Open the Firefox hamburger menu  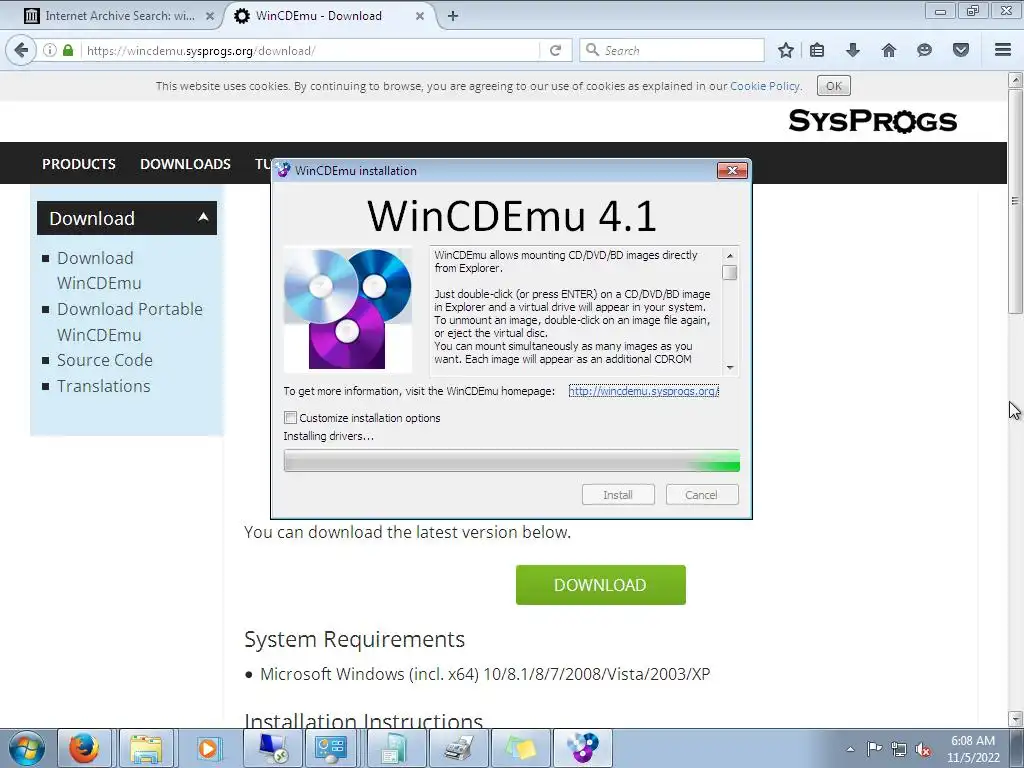(1003, 50)
